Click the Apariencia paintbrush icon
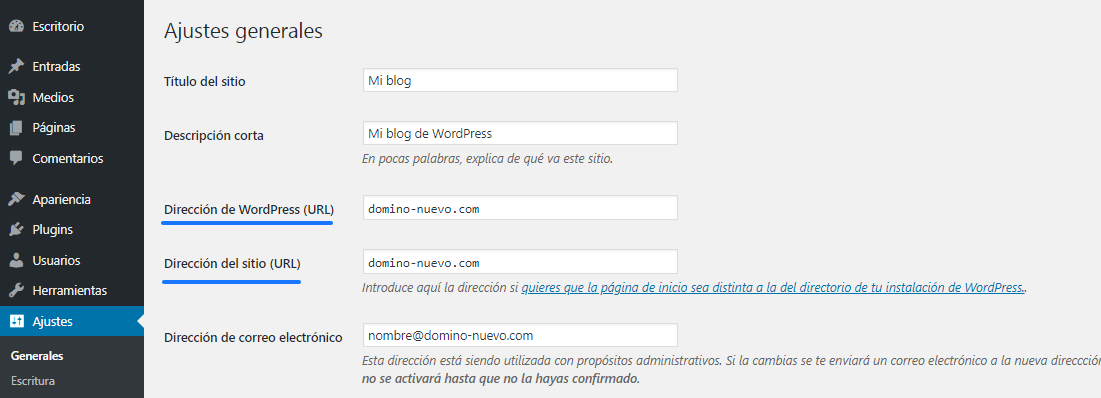Image resolution: width=1101 pixels, height=398 pixels. click(16, 199)
